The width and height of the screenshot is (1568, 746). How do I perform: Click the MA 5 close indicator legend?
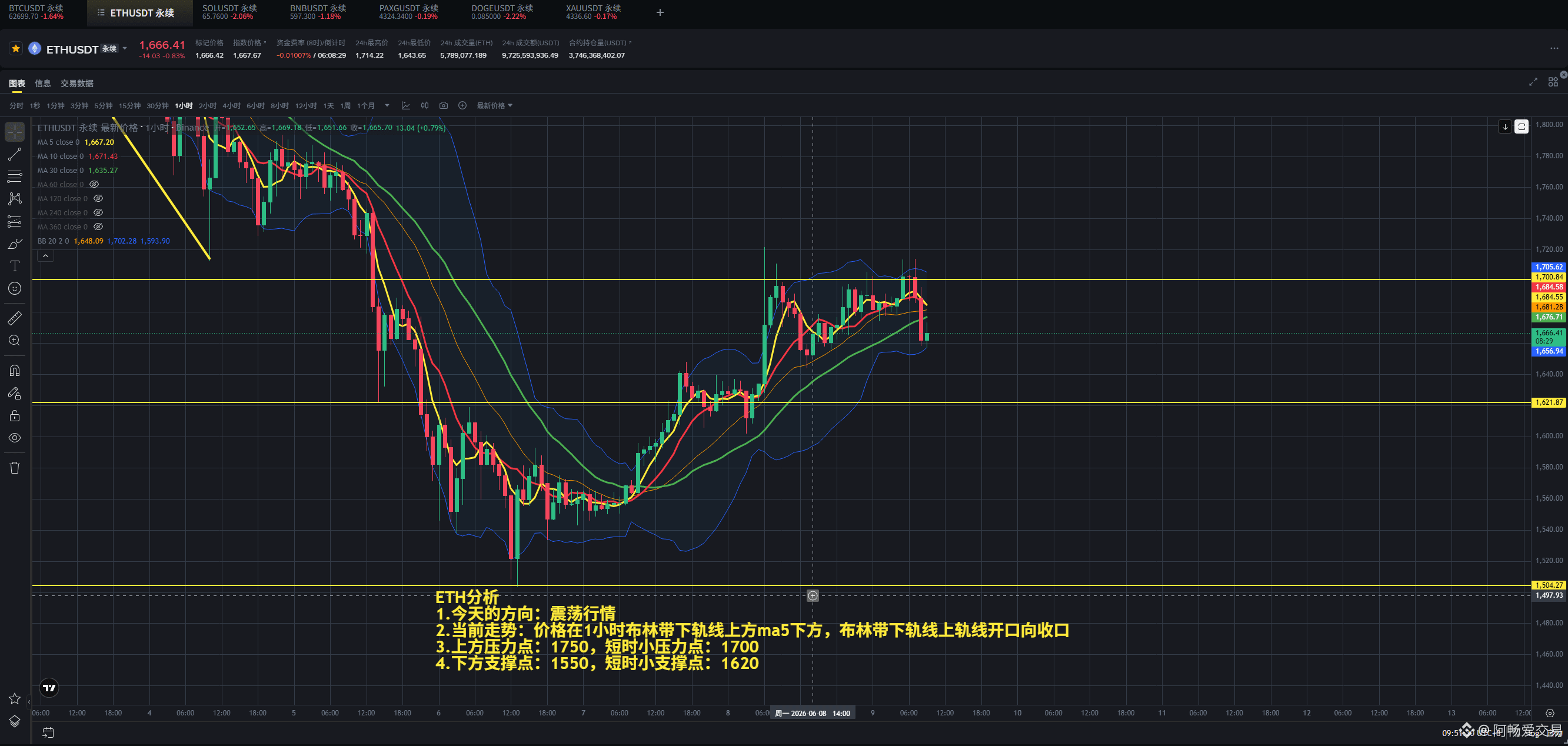(x=75, y=142)
